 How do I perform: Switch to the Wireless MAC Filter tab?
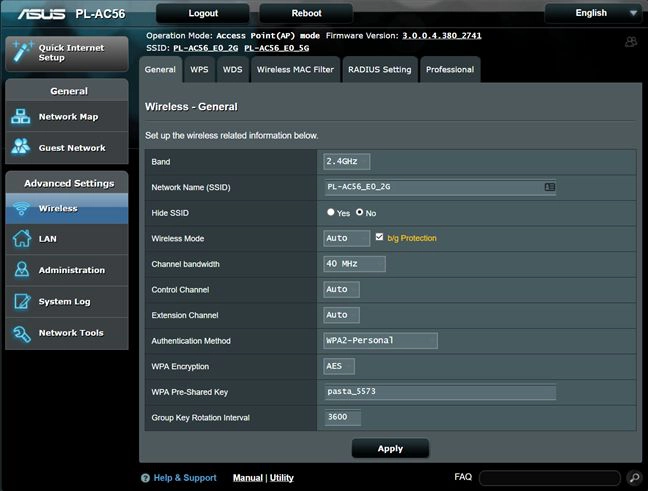tap(295, 69)
